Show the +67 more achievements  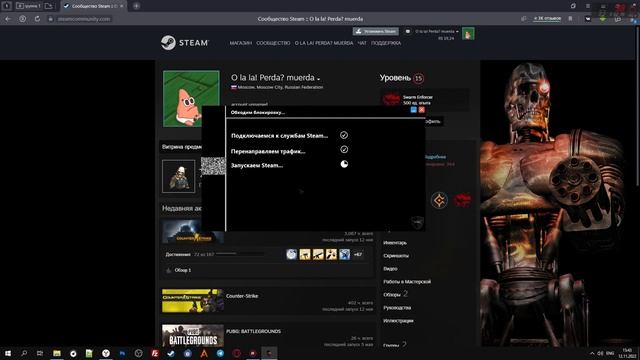358,254
